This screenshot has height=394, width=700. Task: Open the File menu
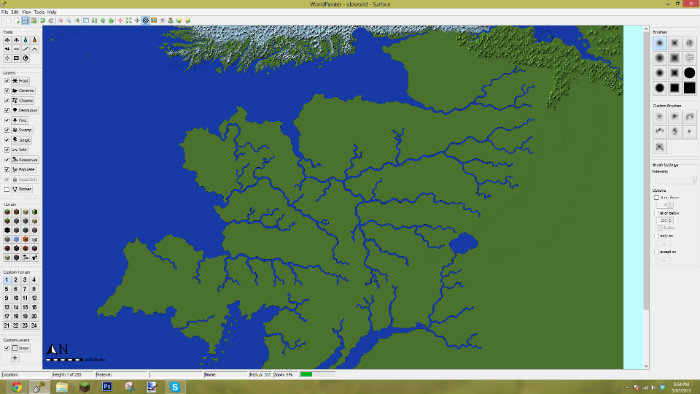4,12
